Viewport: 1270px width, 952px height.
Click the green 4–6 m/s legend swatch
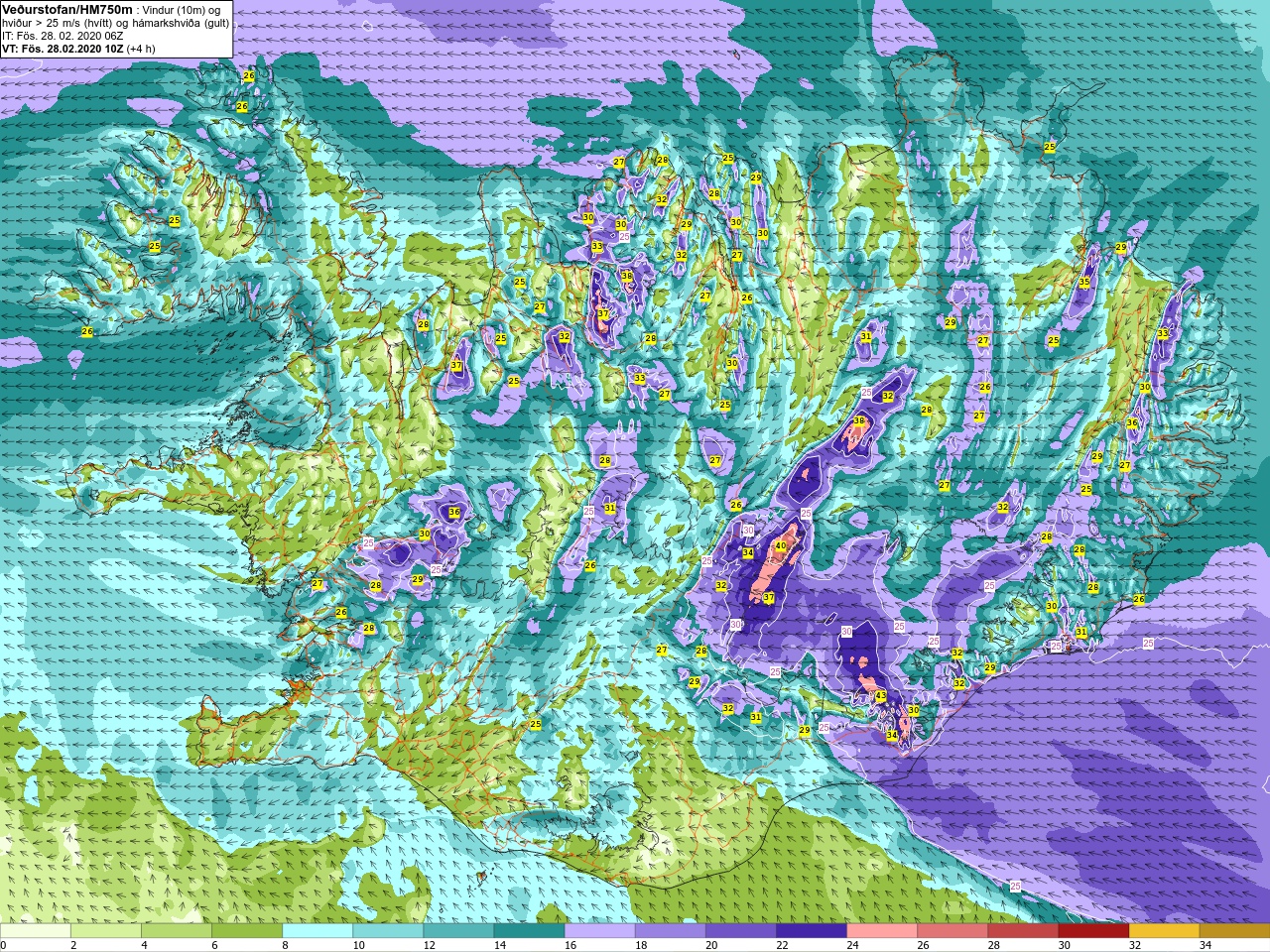coord(177,931)
